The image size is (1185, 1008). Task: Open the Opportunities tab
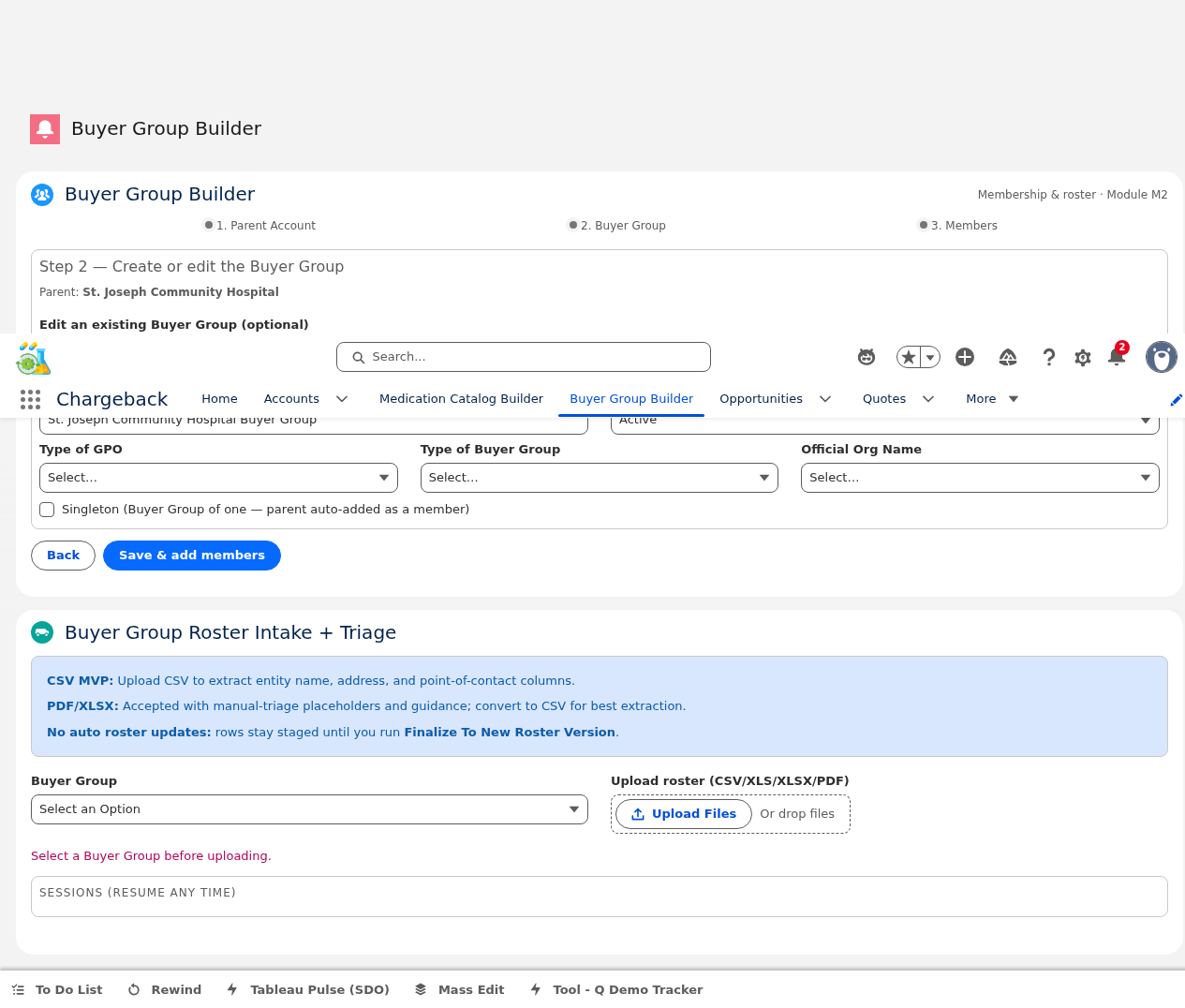tap(761, 399)
